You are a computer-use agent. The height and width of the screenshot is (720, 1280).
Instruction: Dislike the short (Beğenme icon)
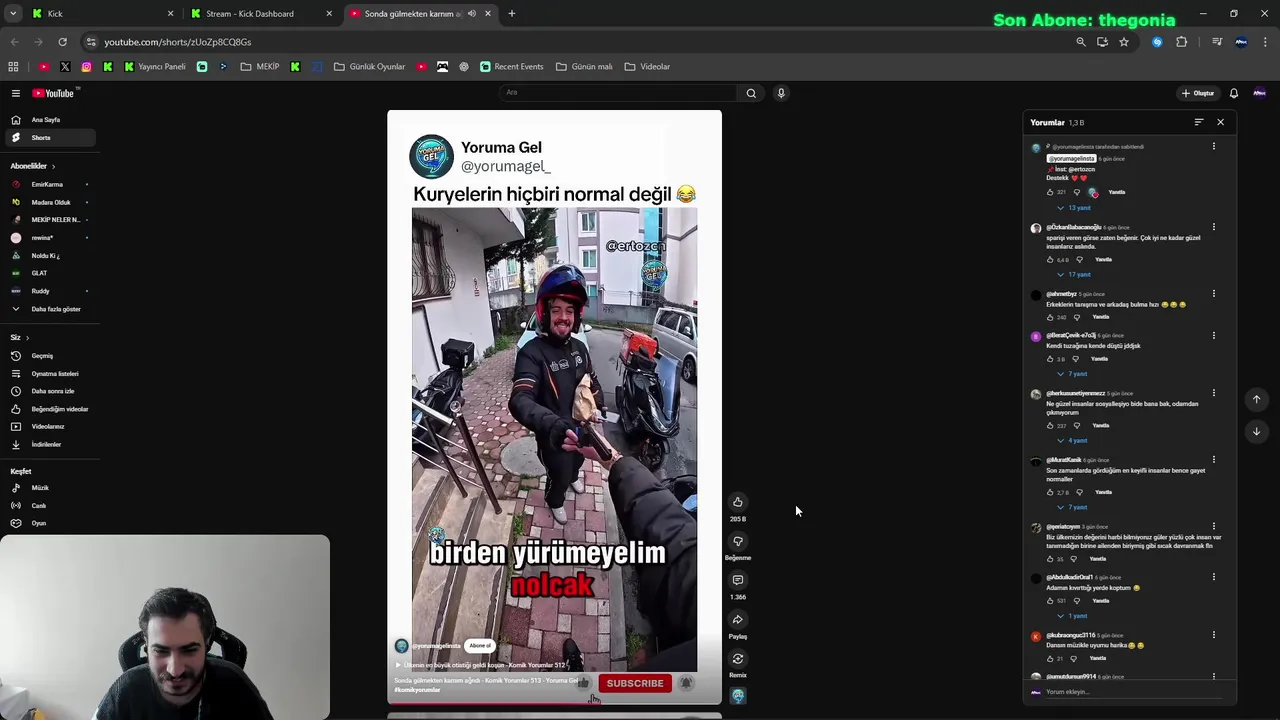click(x=737, y=541)
